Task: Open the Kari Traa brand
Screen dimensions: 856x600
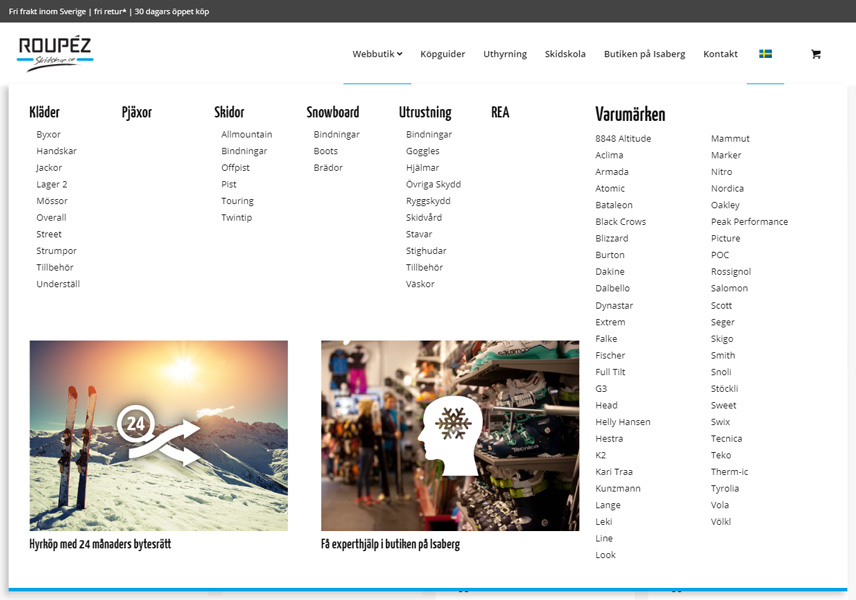Action: point(614,472)
